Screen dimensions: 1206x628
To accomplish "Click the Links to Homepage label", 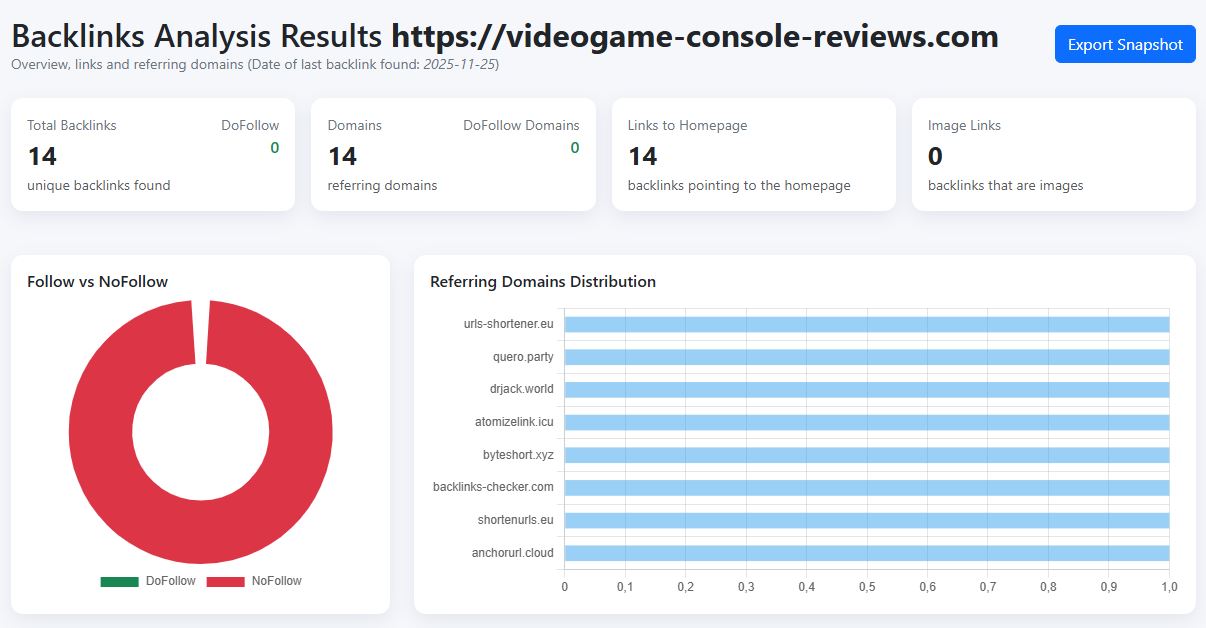I will point(688,125).
